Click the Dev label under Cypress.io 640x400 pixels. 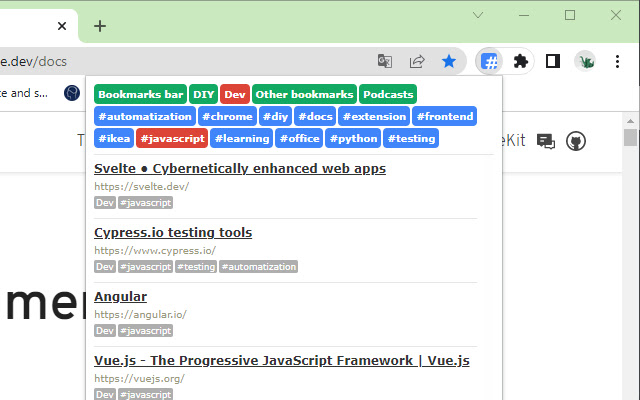pos(105,267)
